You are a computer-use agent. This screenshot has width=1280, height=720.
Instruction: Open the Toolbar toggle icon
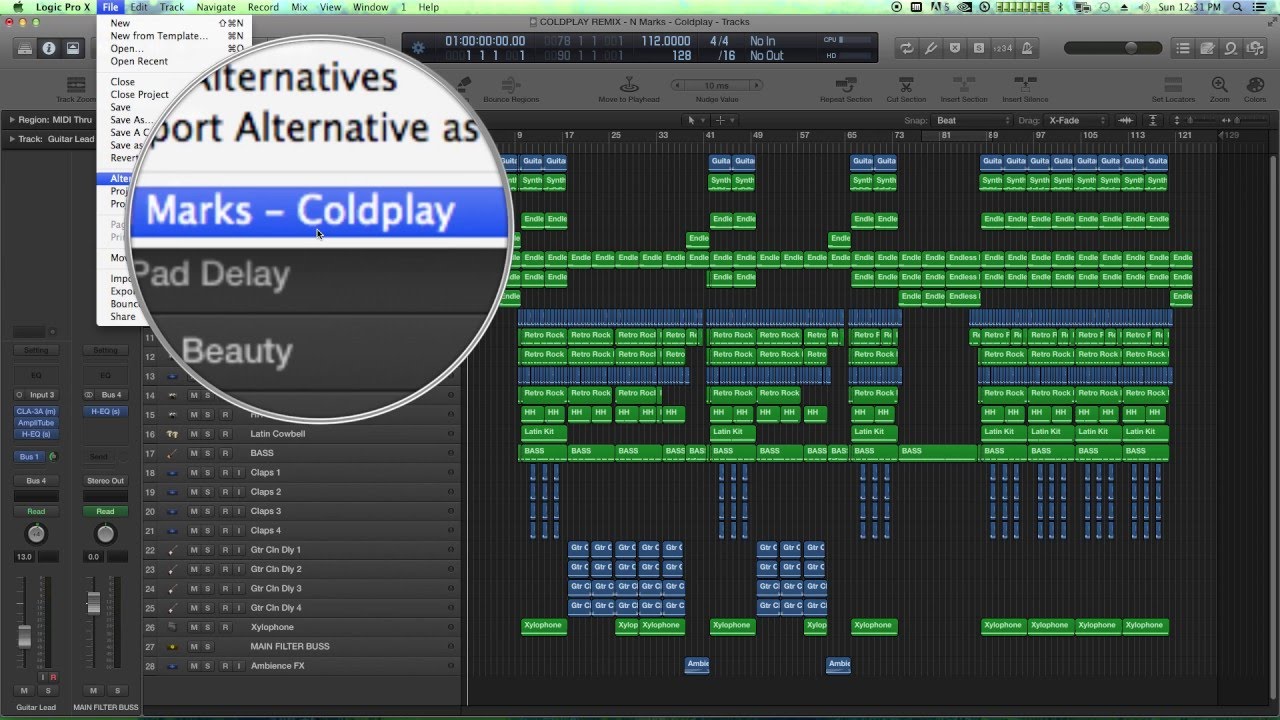72,48
